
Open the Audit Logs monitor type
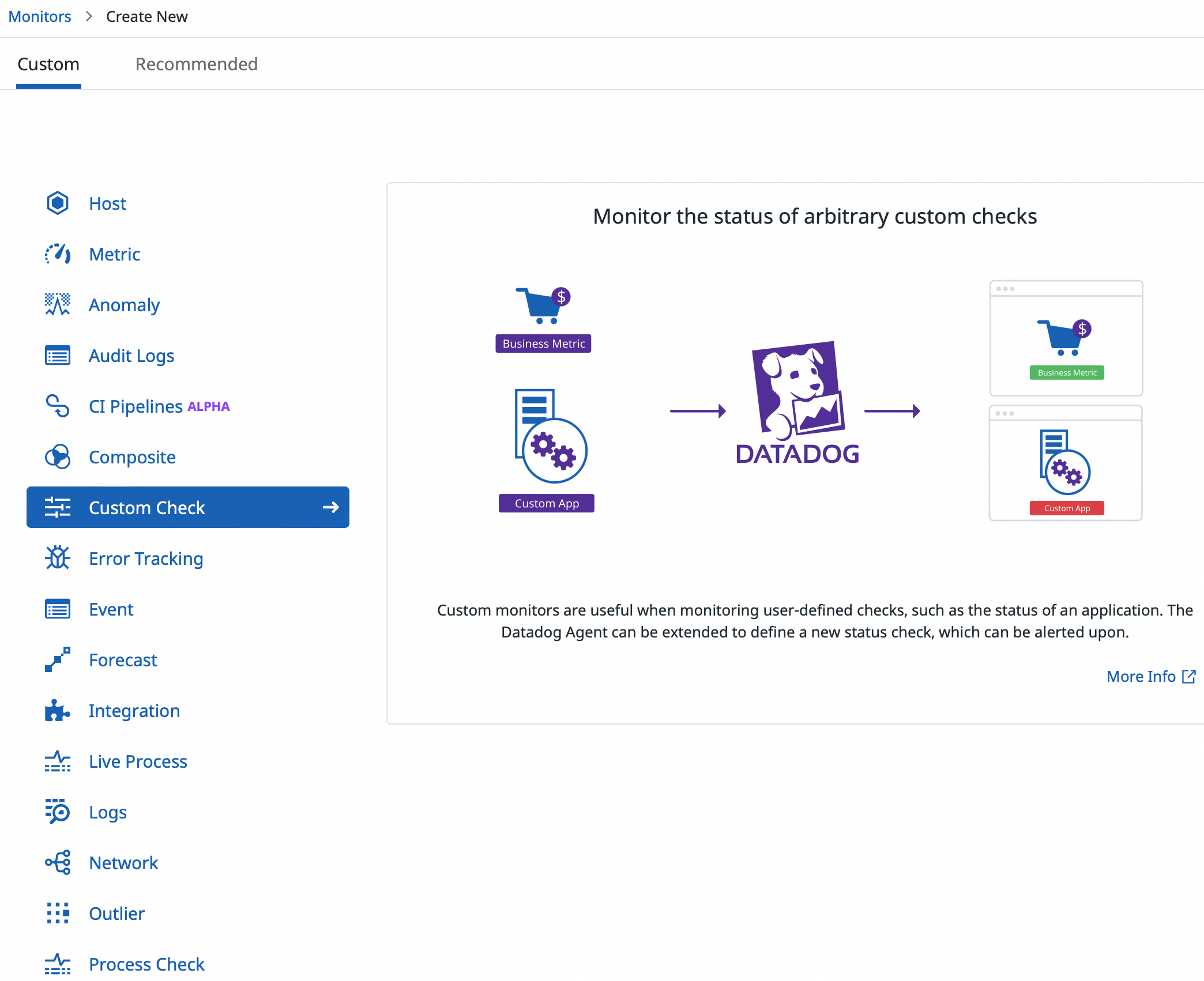pyautogui.click(x=131, y=356)
